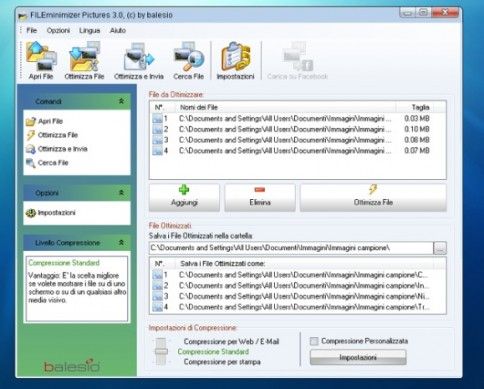Choose Compressione Standard level
This screenshot has height=389, width=484.
click(213, 352)
